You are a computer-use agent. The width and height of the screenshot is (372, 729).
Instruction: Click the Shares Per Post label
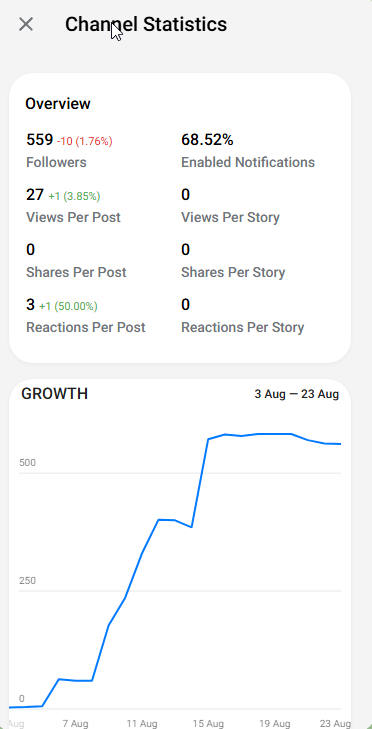point(76,272)
